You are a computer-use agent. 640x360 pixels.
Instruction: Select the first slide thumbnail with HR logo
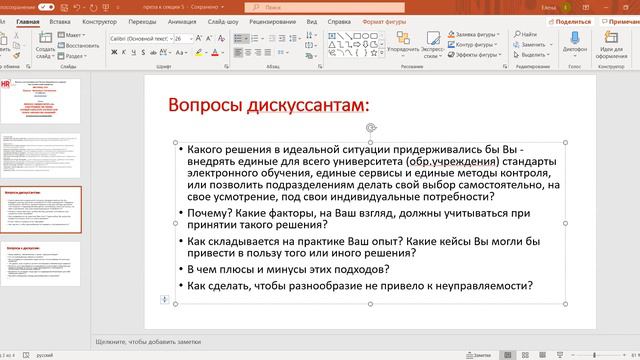click(40, 101)
